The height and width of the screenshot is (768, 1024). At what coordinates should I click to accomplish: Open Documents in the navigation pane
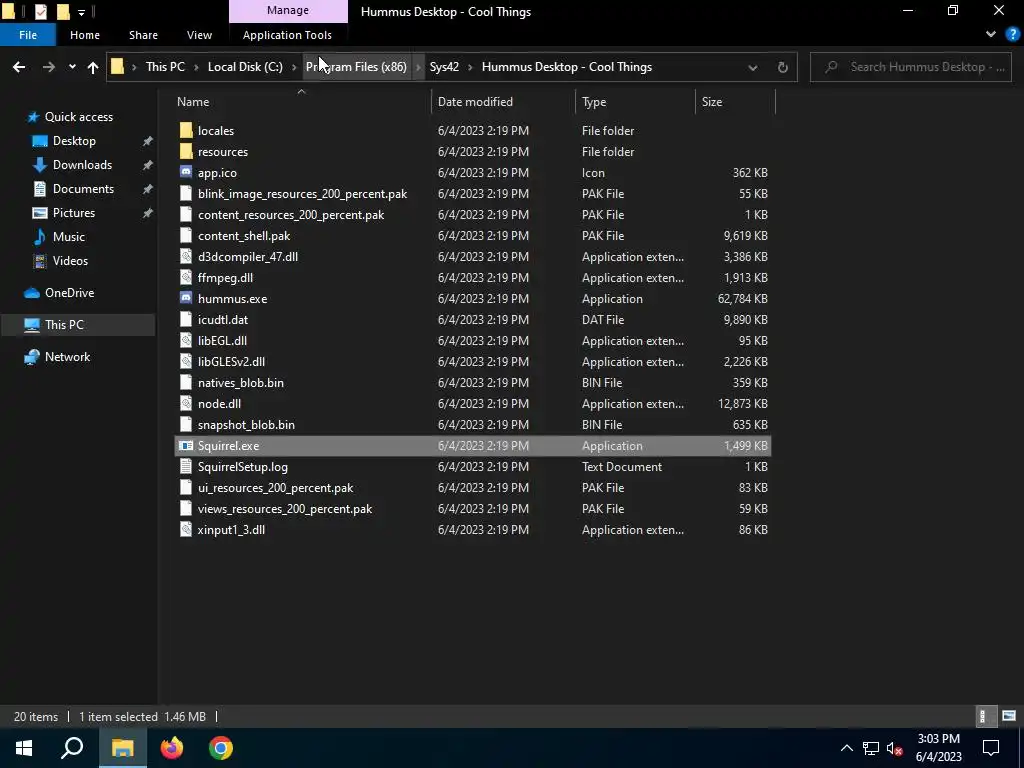(83, 189)
